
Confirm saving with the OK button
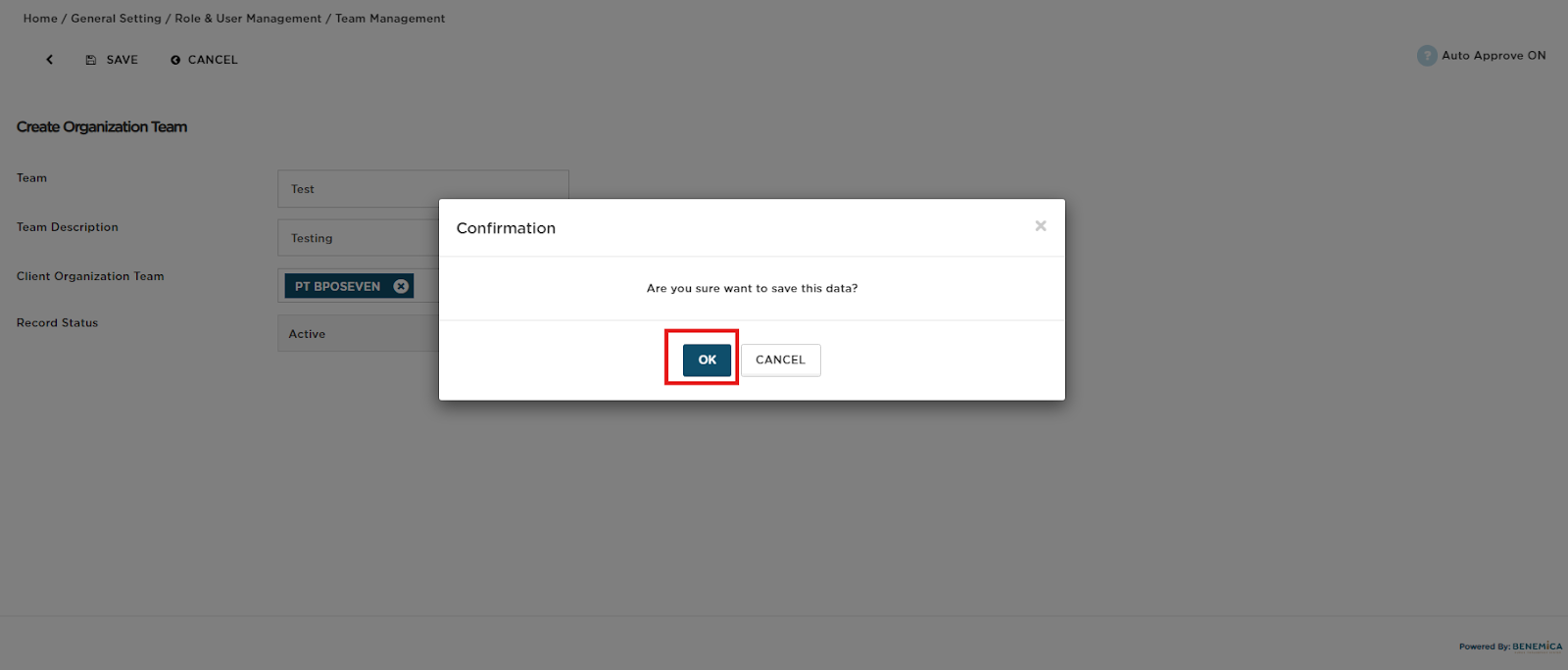[707, 359]
